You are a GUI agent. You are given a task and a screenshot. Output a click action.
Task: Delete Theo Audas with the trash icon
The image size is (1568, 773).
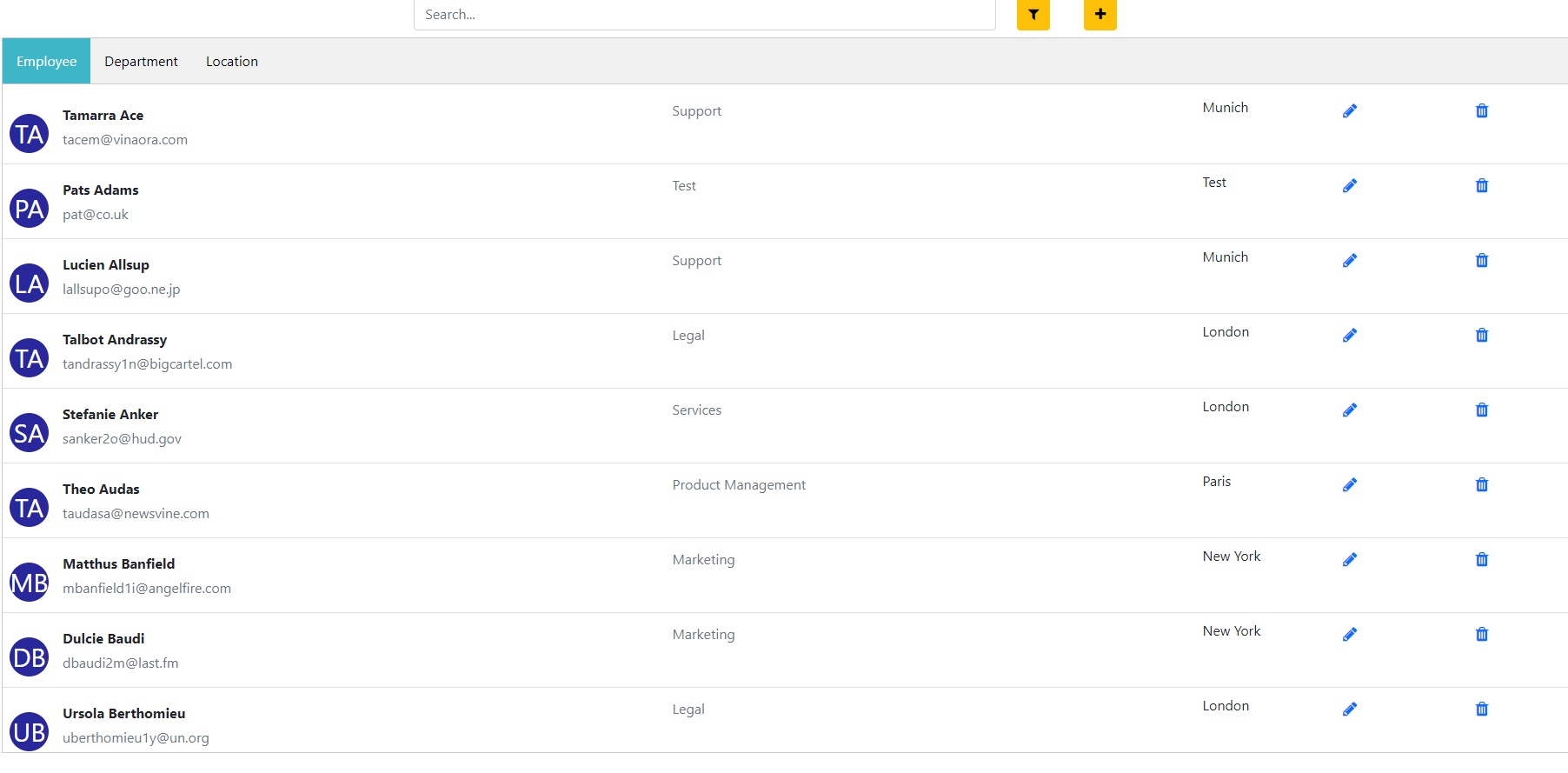pos(1481,485)
